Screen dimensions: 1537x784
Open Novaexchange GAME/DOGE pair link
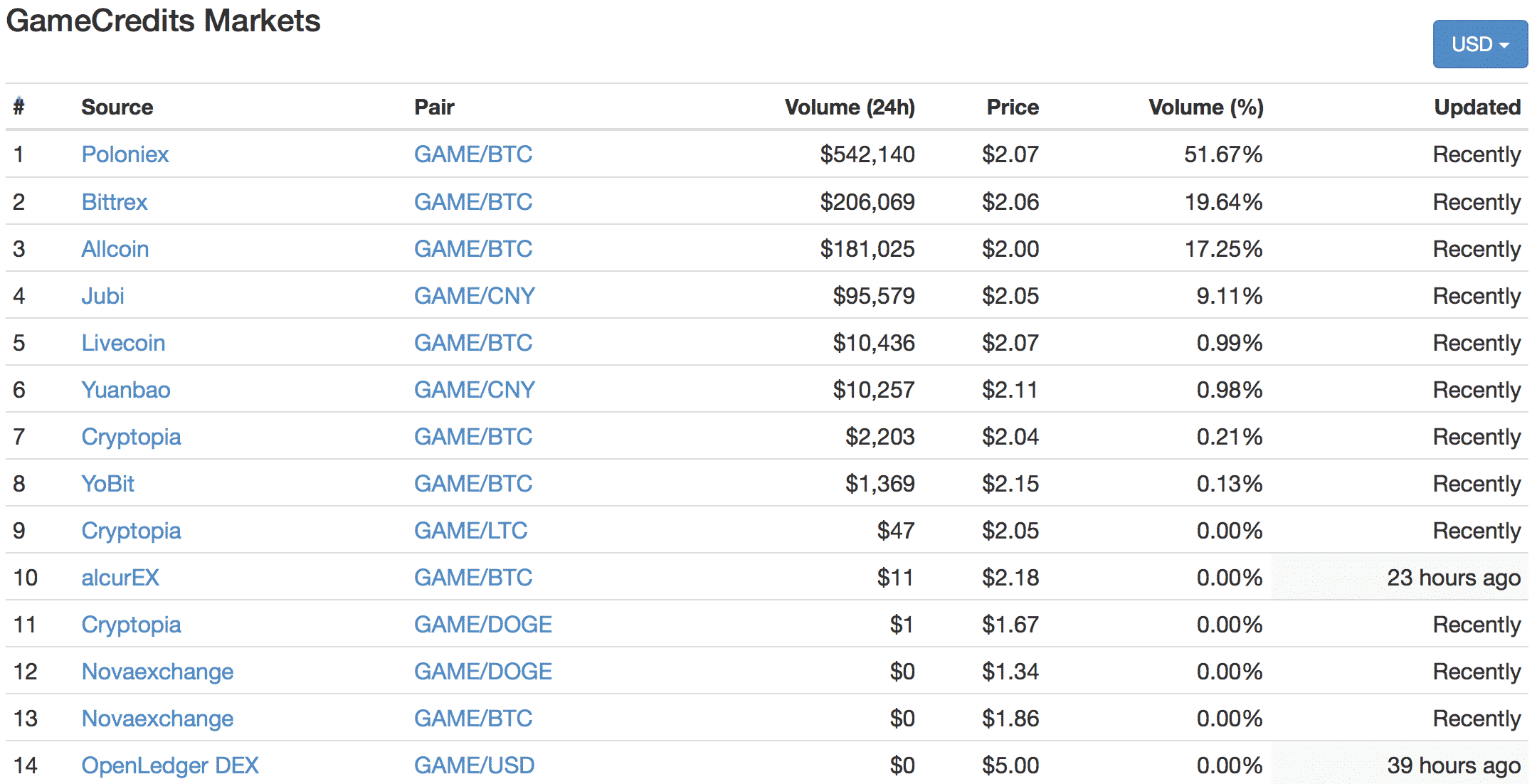pyautogui.click(x=483, y=671)
